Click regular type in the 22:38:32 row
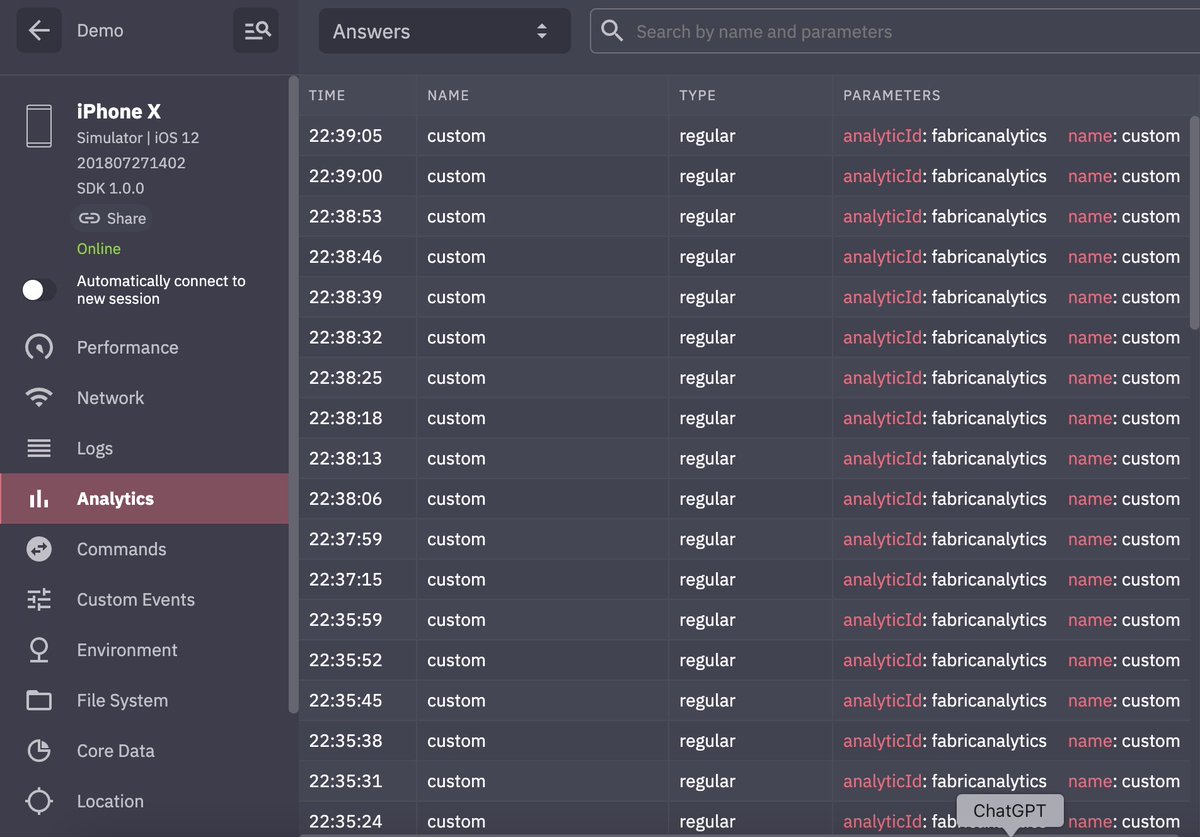The height and width of the screenshot is (837, 1200). pos(707,337)
